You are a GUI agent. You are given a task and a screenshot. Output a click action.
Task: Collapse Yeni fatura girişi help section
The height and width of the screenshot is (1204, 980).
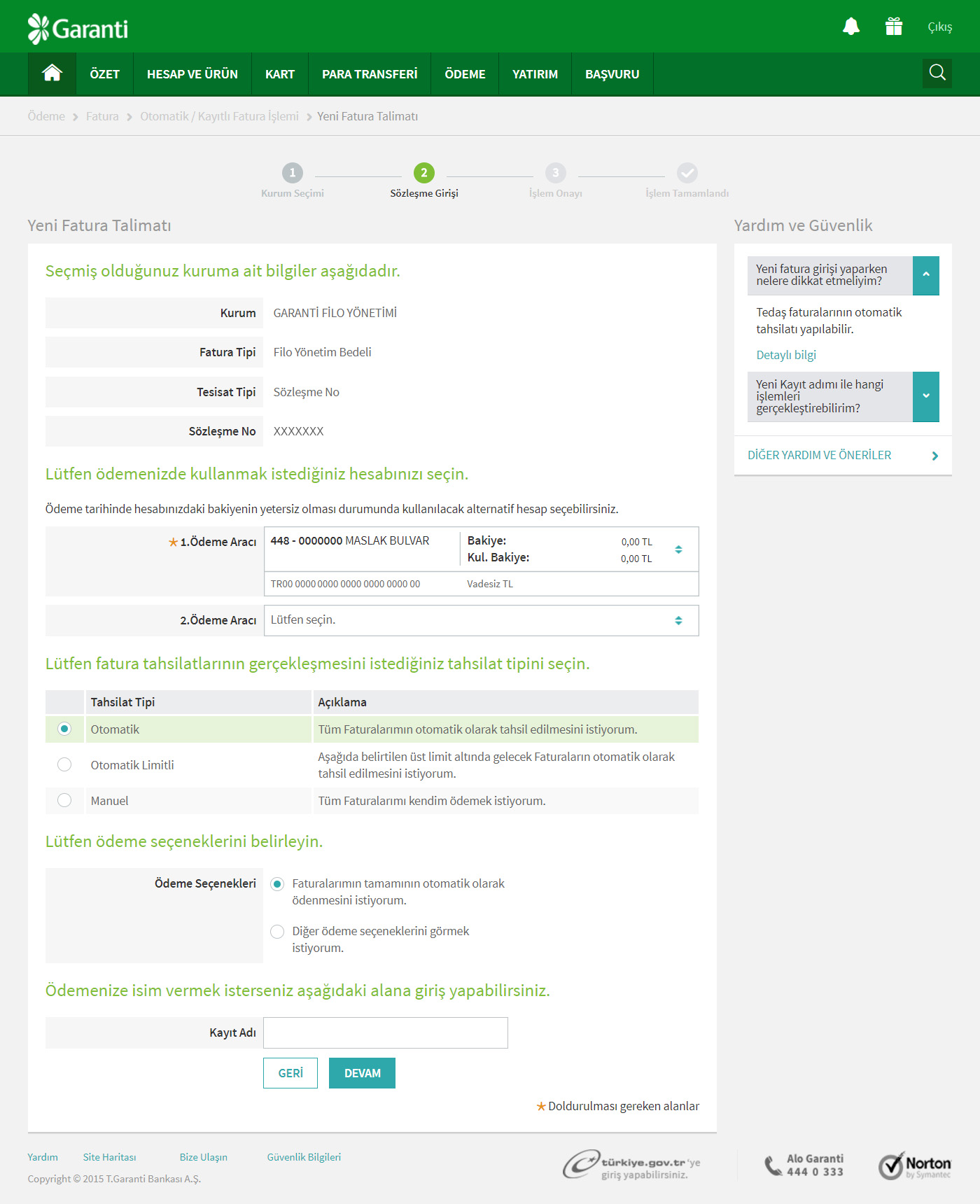tap(925, 275)
